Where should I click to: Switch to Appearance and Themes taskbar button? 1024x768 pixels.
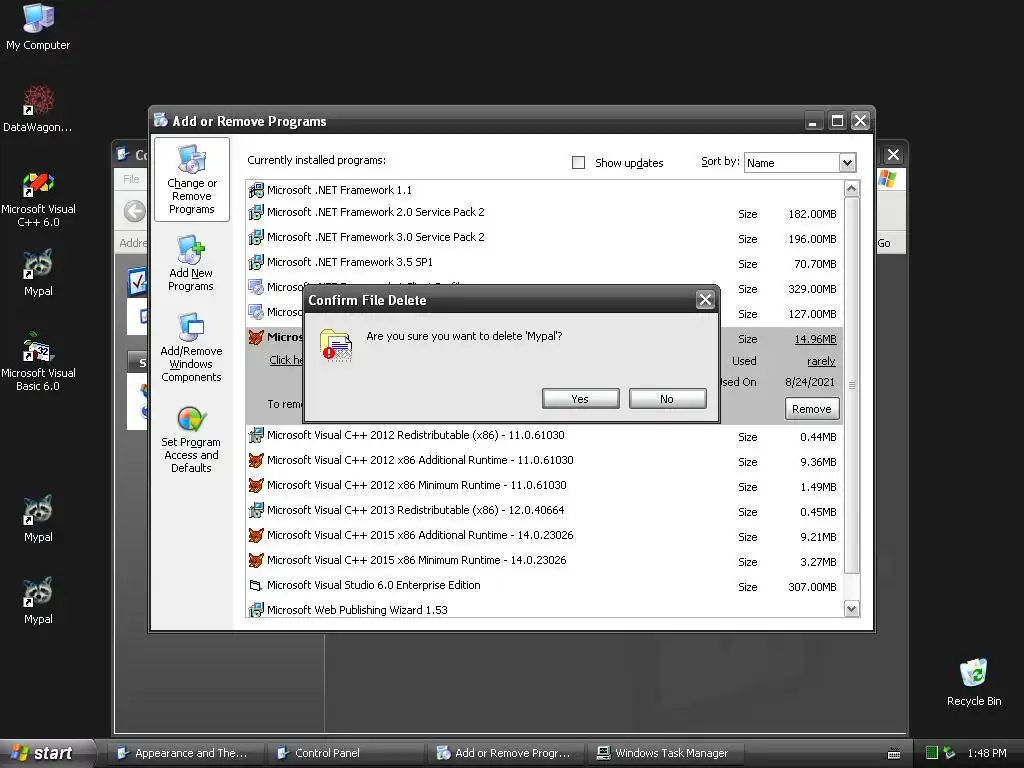coord(187,753)
